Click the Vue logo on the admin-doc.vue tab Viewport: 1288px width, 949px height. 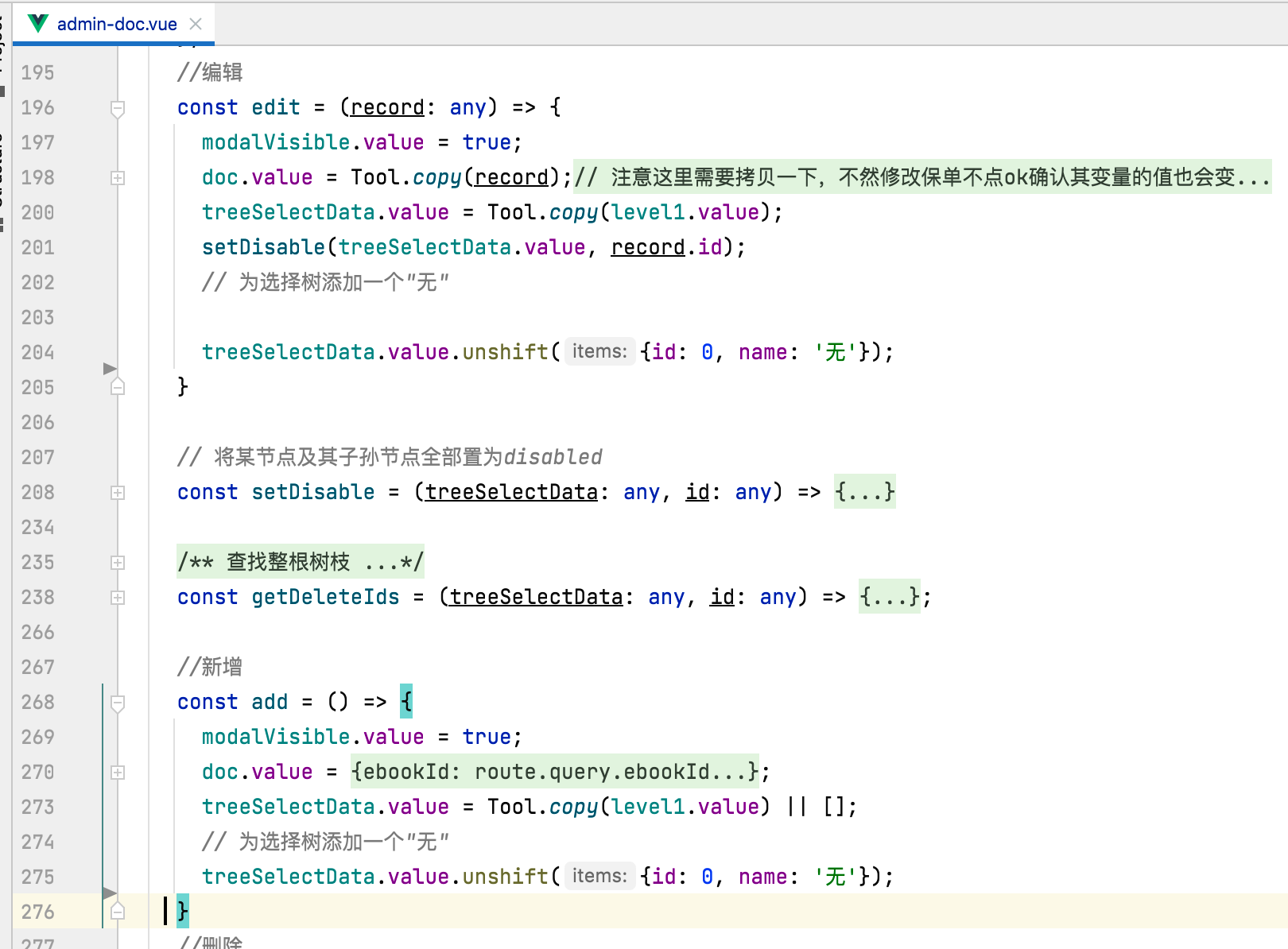(37, 23)
